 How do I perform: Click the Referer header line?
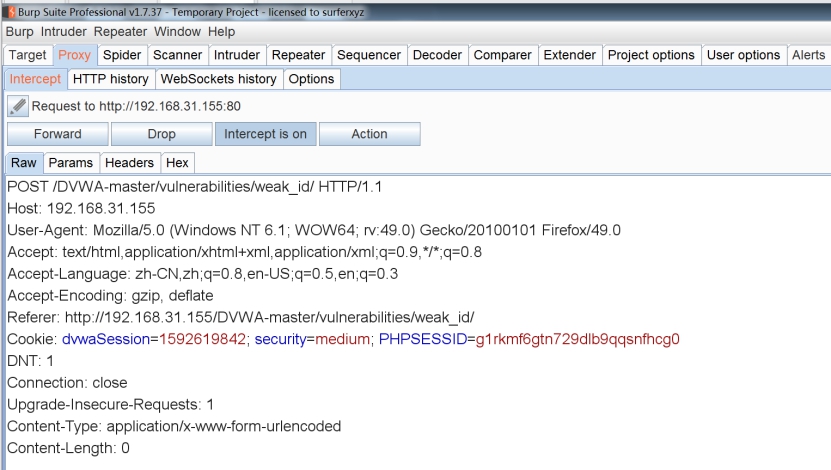pos(241,317)
